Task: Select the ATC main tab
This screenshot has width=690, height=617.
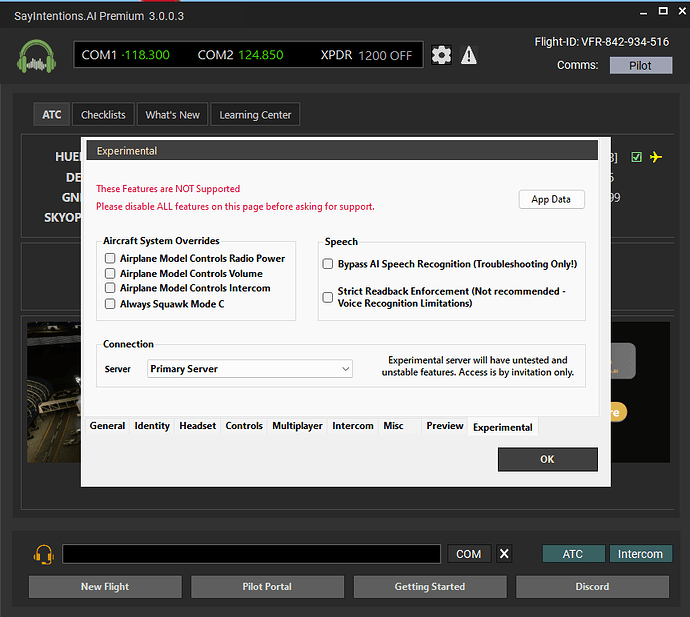Action: tap(51, 114)
